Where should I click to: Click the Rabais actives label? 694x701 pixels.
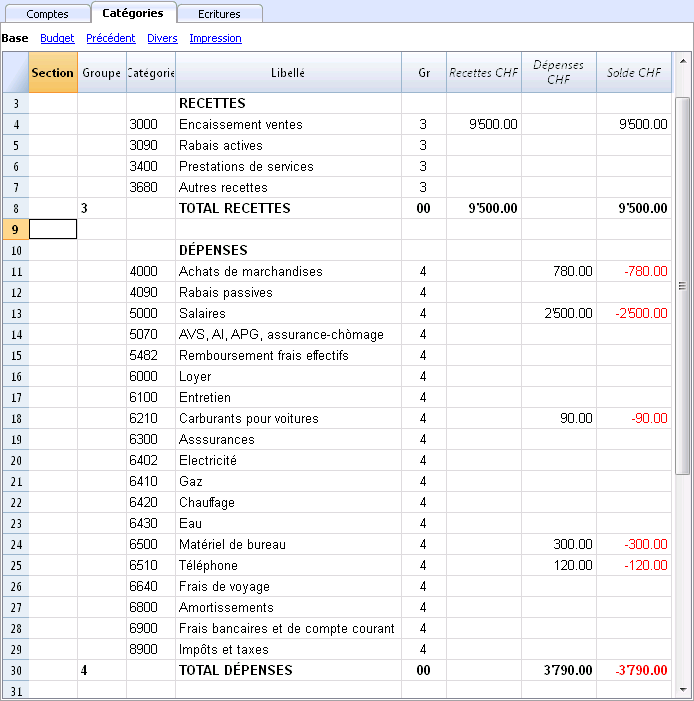(x=221, y=145)
